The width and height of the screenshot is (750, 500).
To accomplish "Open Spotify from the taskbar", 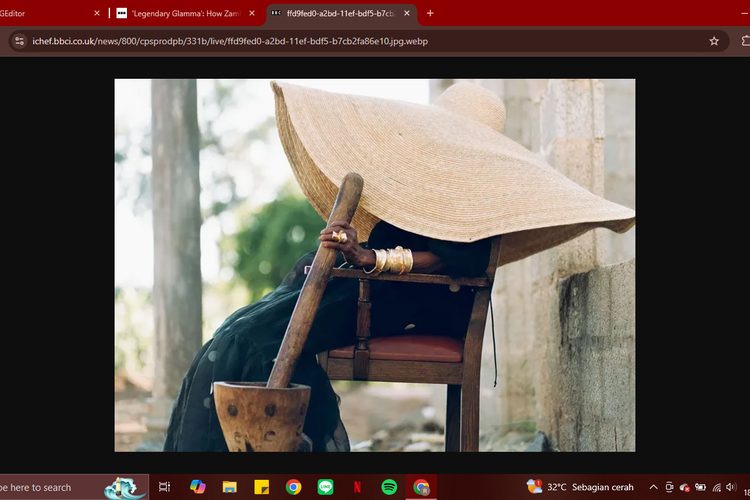I will (x=389, y=487).
